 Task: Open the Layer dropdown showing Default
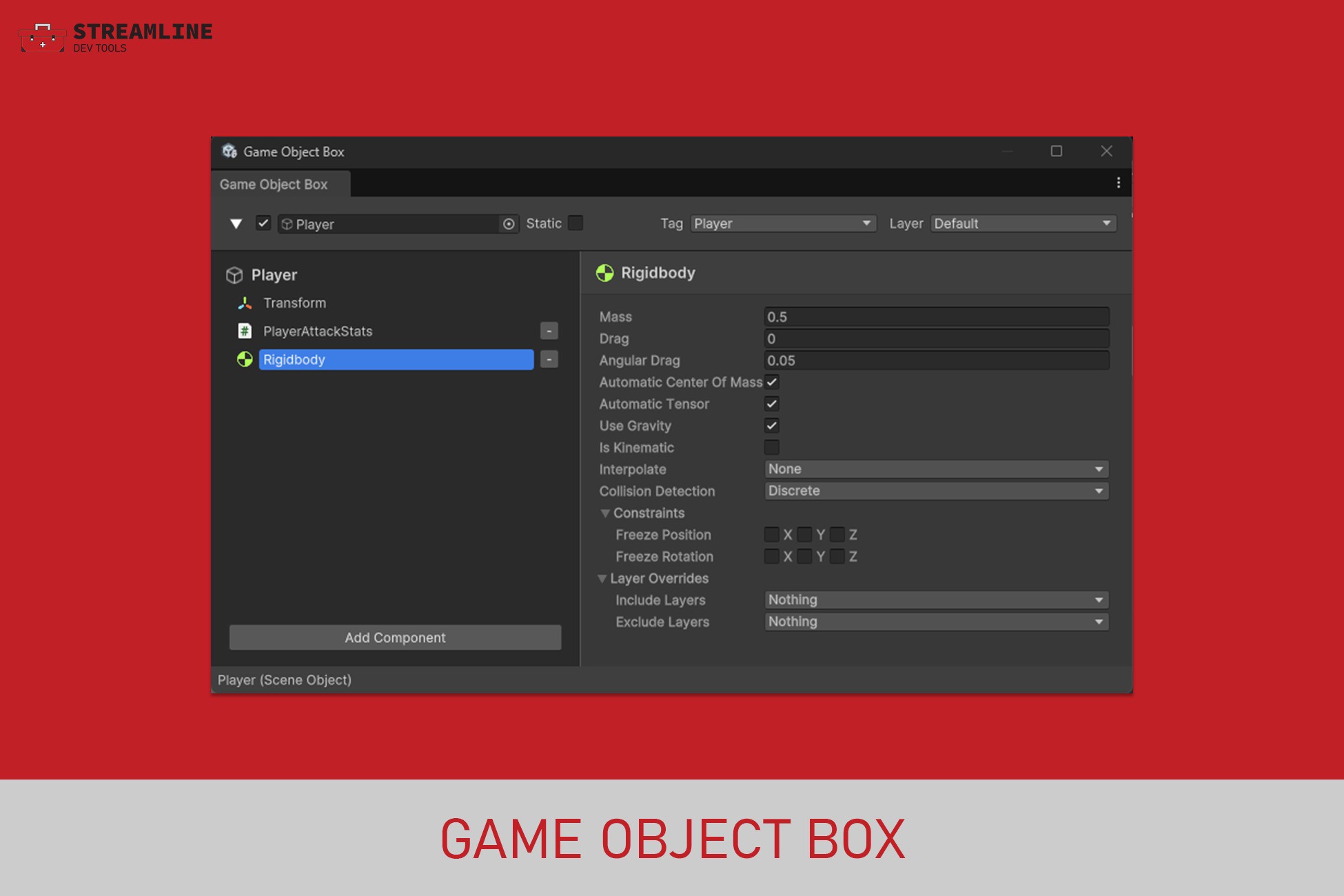[1023, 223]
